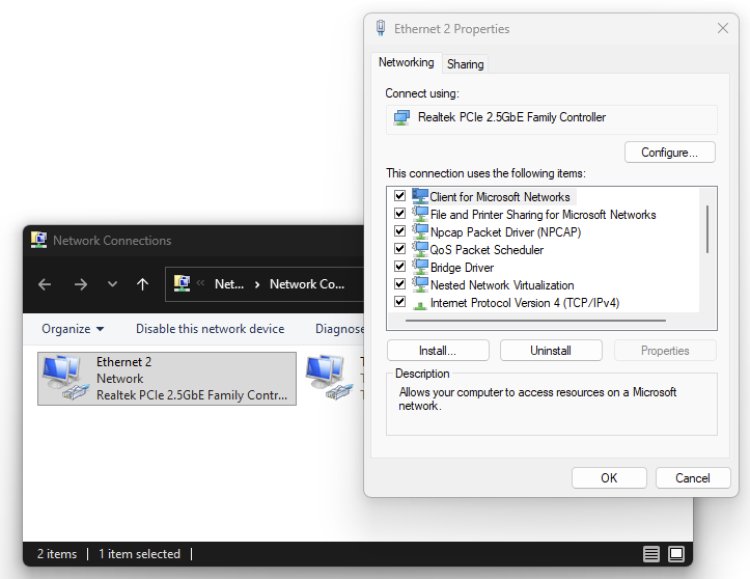
Task: Select the Client for Microsoft Networks icon
Action: [x=420, y=197]
